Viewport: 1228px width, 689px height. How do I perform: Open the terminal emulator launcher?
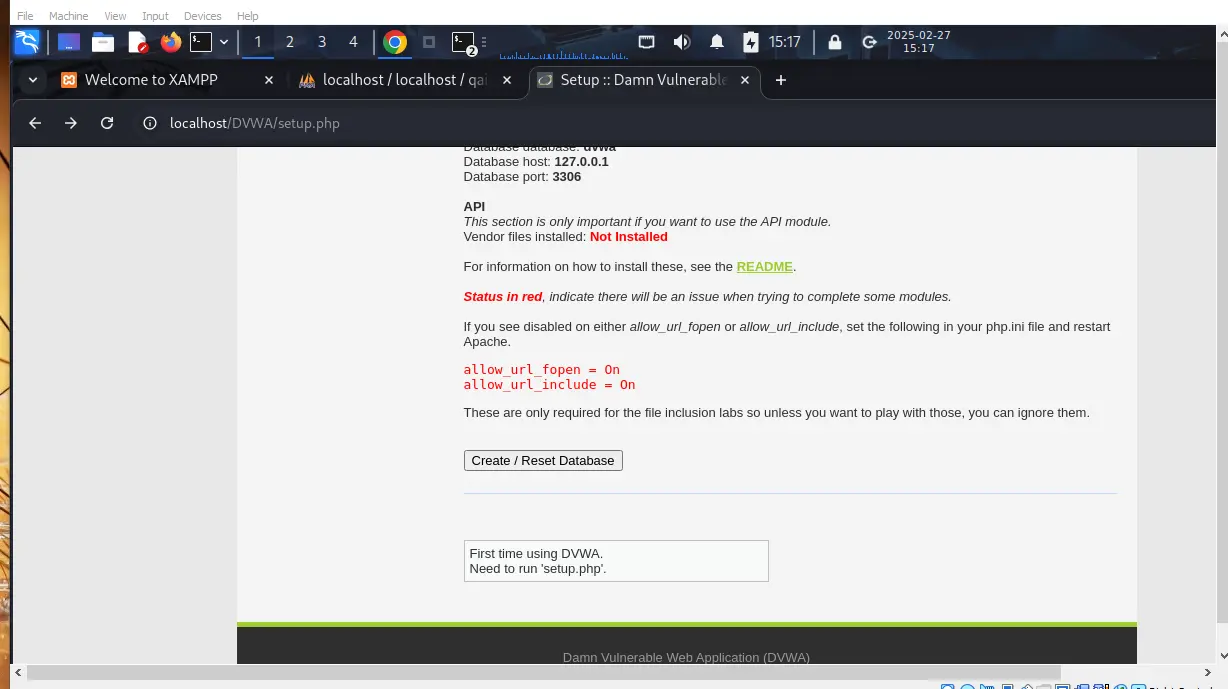tap(201, 42)
